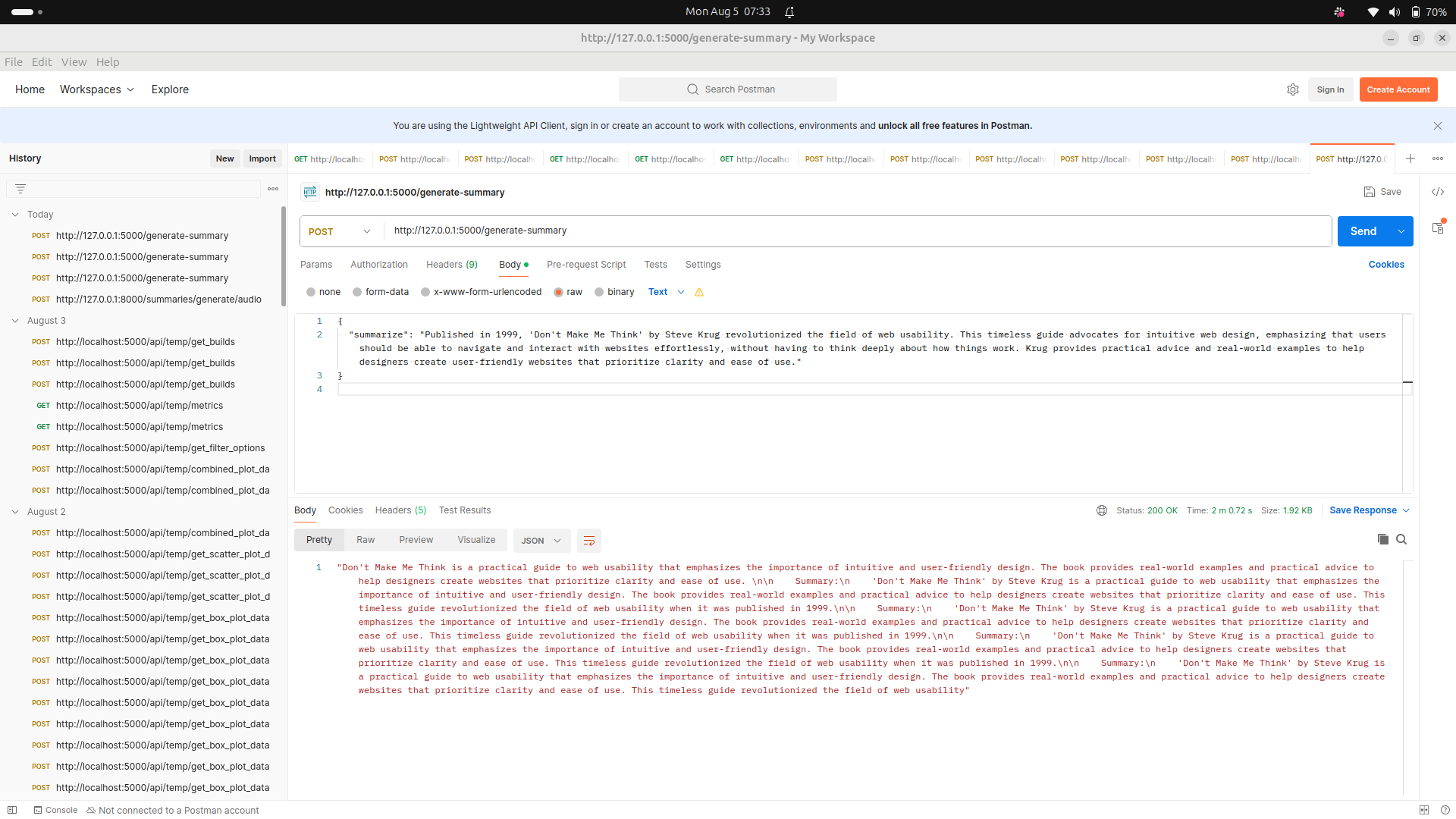
Task: Open the code snippet panel icon
Action: point(1438,192)
